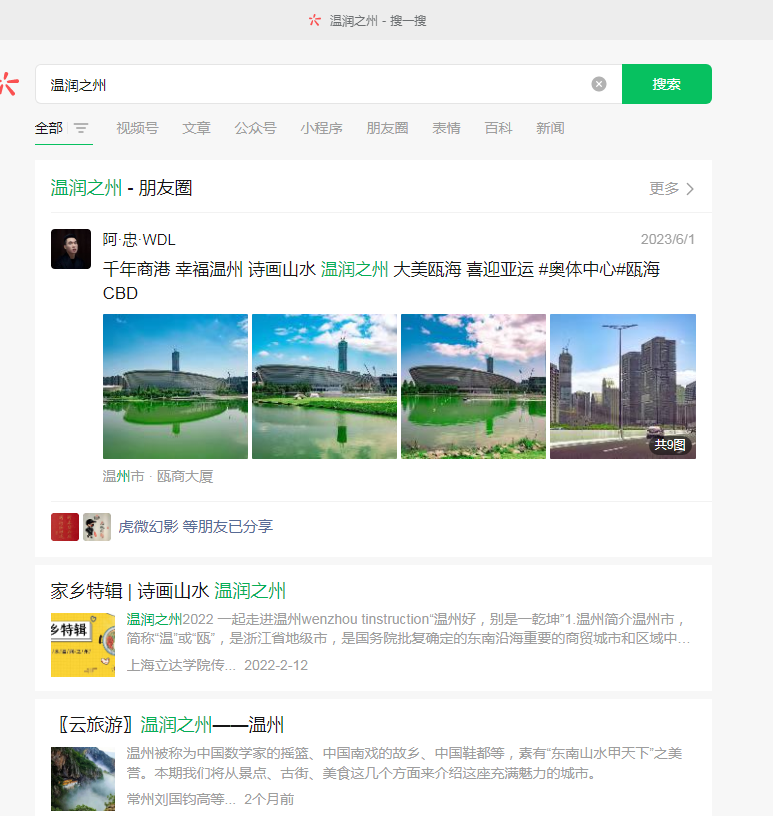This screenshot has height=816, width=773.
Task: Open the third stadium photo with pink clouds
Action: click(x=473, y=386)
